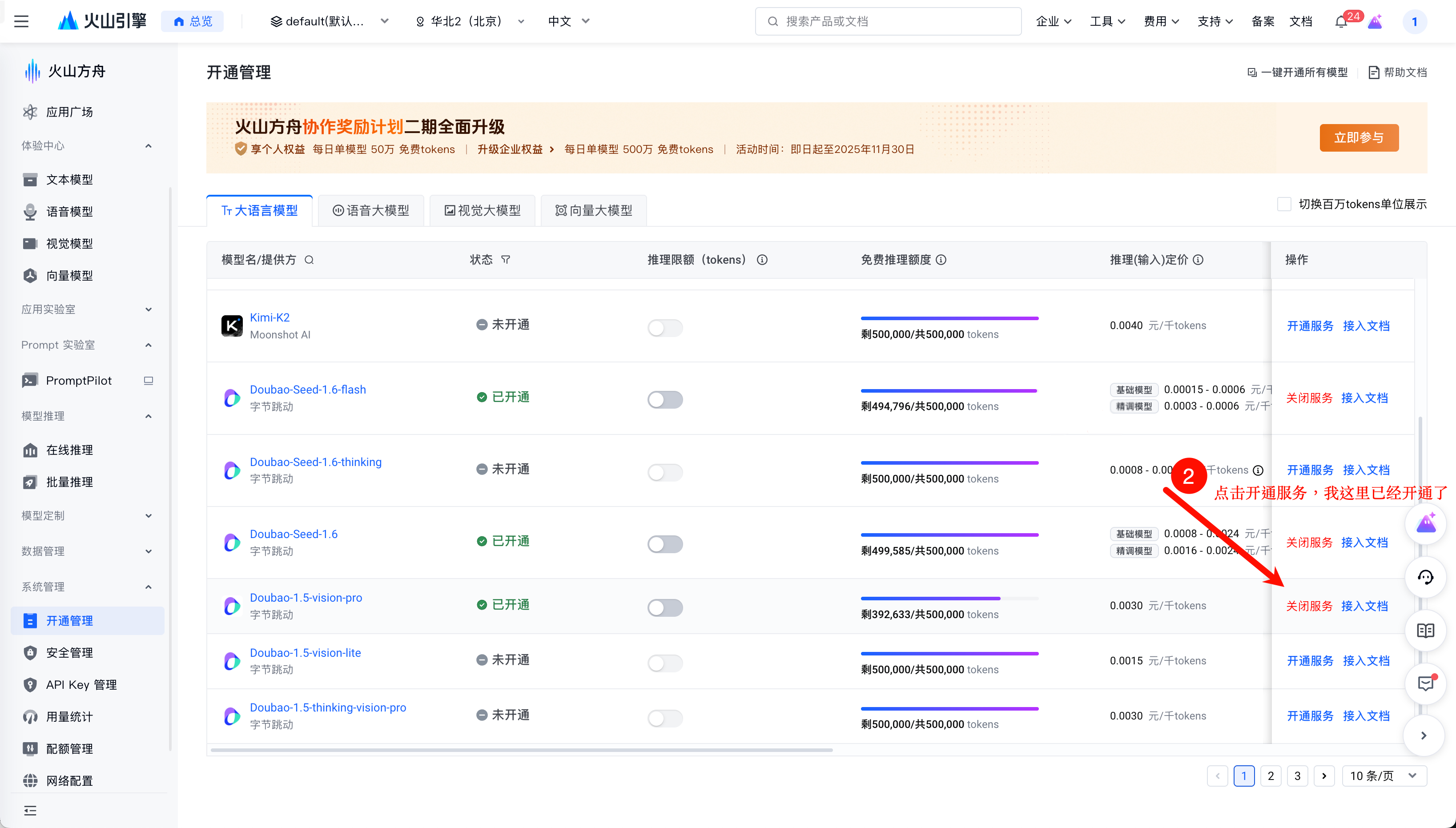Click search icon beside 模型名/提供方 header
The width and height of the screenshot is (1456, 828).
point(309,260)
